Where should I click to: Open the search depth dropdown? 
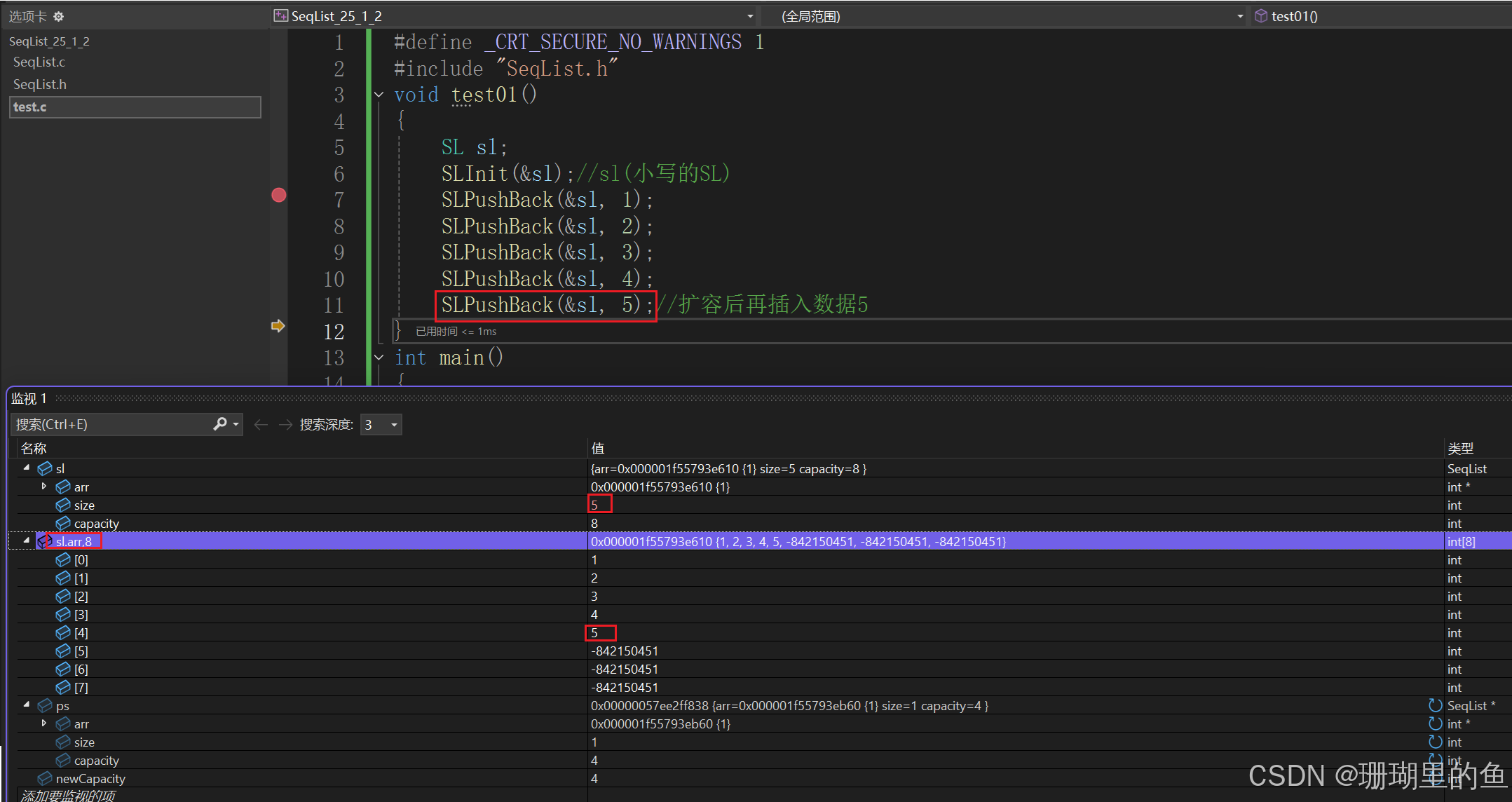(394, 425)
